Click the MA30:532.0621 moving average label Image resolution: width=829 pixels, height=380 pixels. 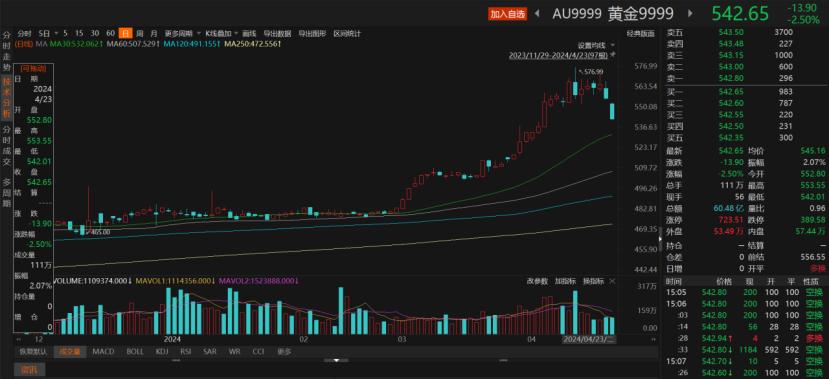(76, 44)
